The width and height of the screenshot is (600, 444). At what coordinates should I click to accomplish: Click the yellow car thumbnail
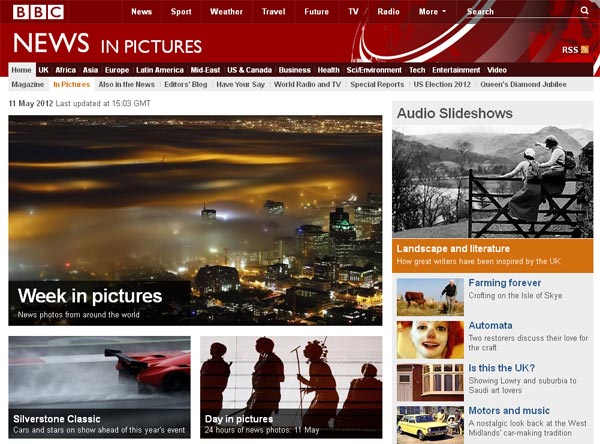click(x=430, y=425)
